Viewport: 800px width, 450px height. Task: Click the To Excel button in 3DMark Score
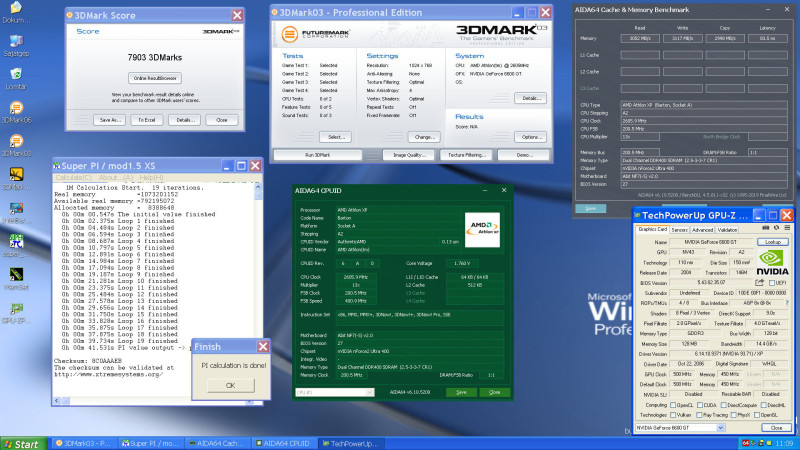(147, 120)
